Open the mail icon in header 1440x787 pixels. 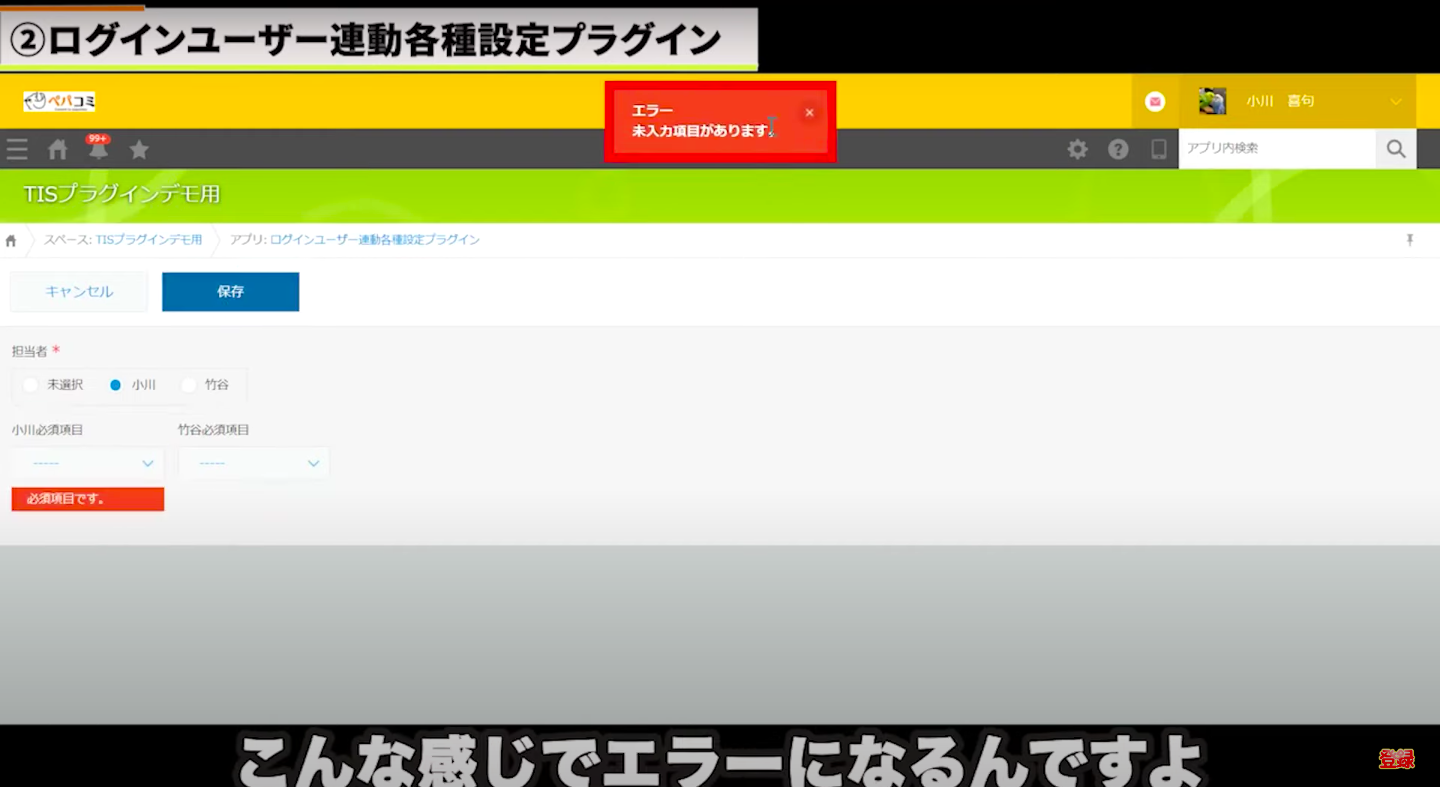(1155, 101)
